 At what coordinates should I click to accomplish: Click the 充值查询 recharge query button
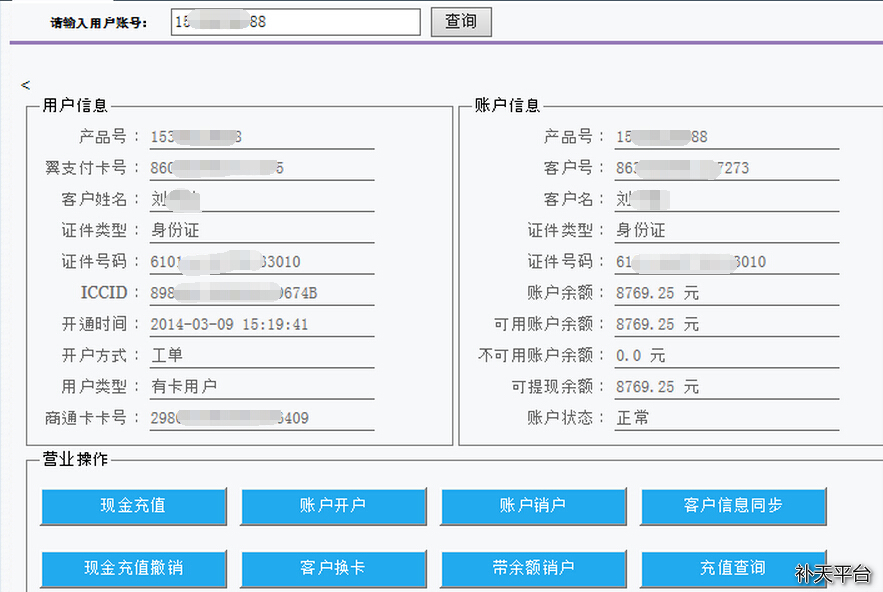click(735, 568)
